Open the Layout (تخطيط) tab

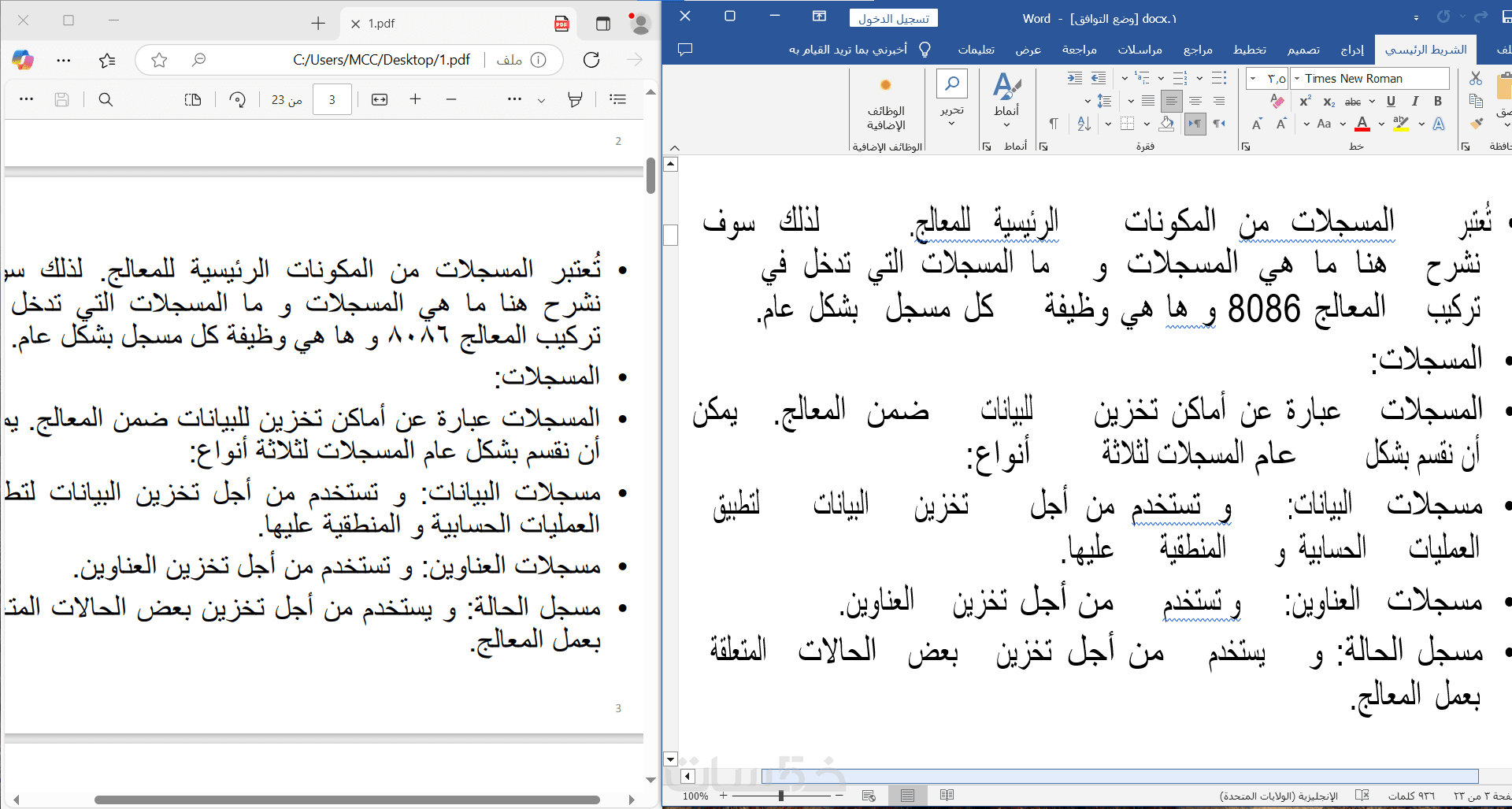1250,50
